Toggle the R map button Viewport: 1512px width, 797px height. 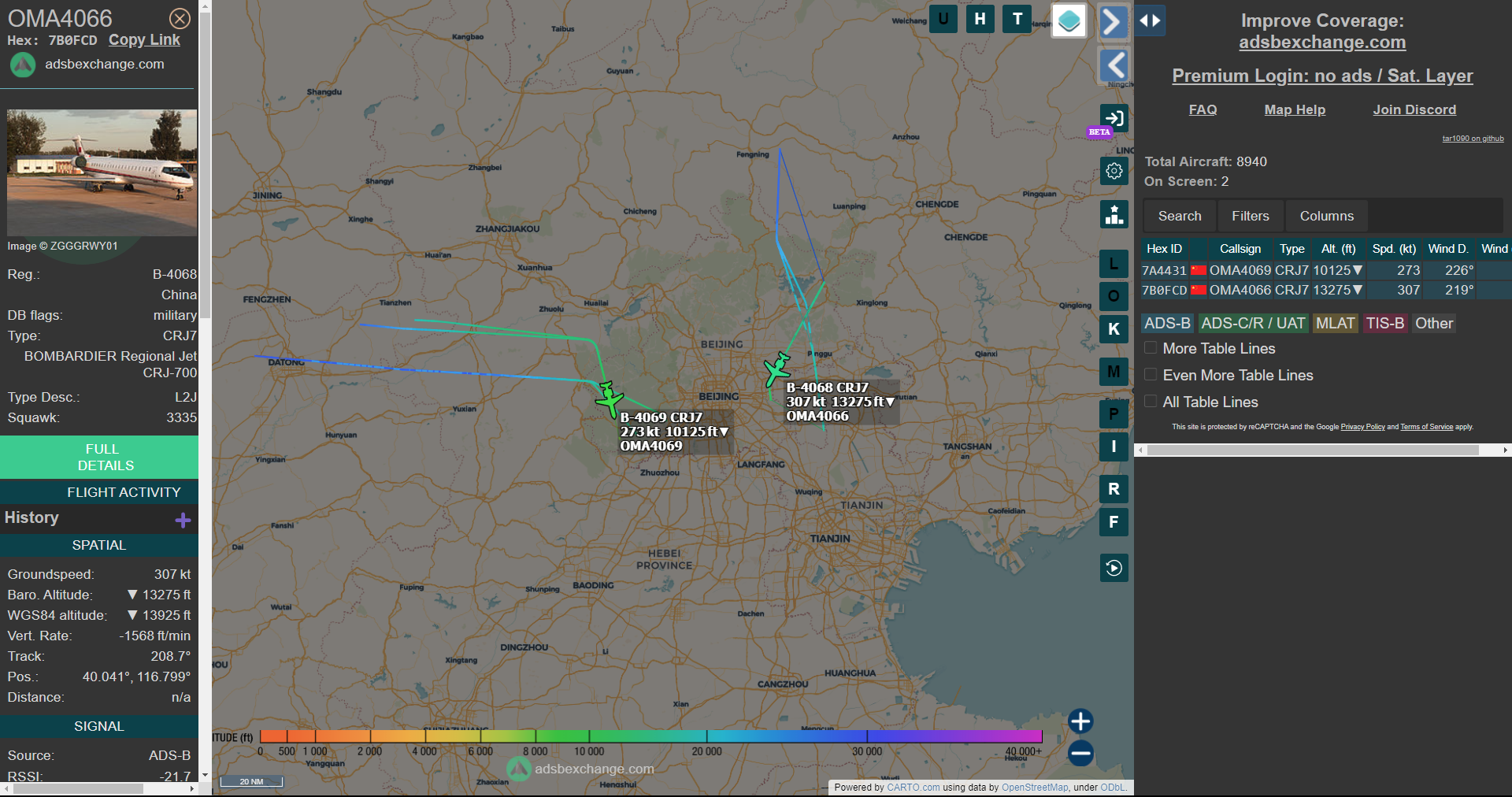1114,489
